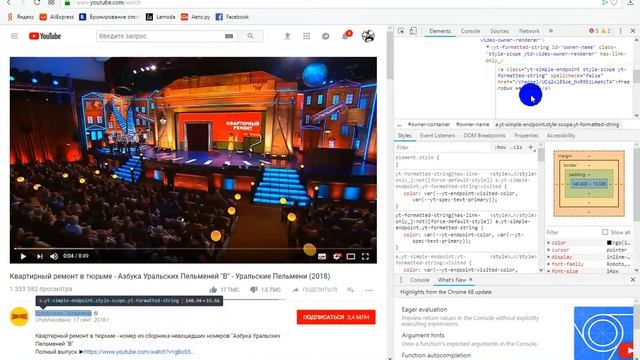Open the video more actions ellipsis
This screenshot has height=360, width=640.
[x=369, y=290]
